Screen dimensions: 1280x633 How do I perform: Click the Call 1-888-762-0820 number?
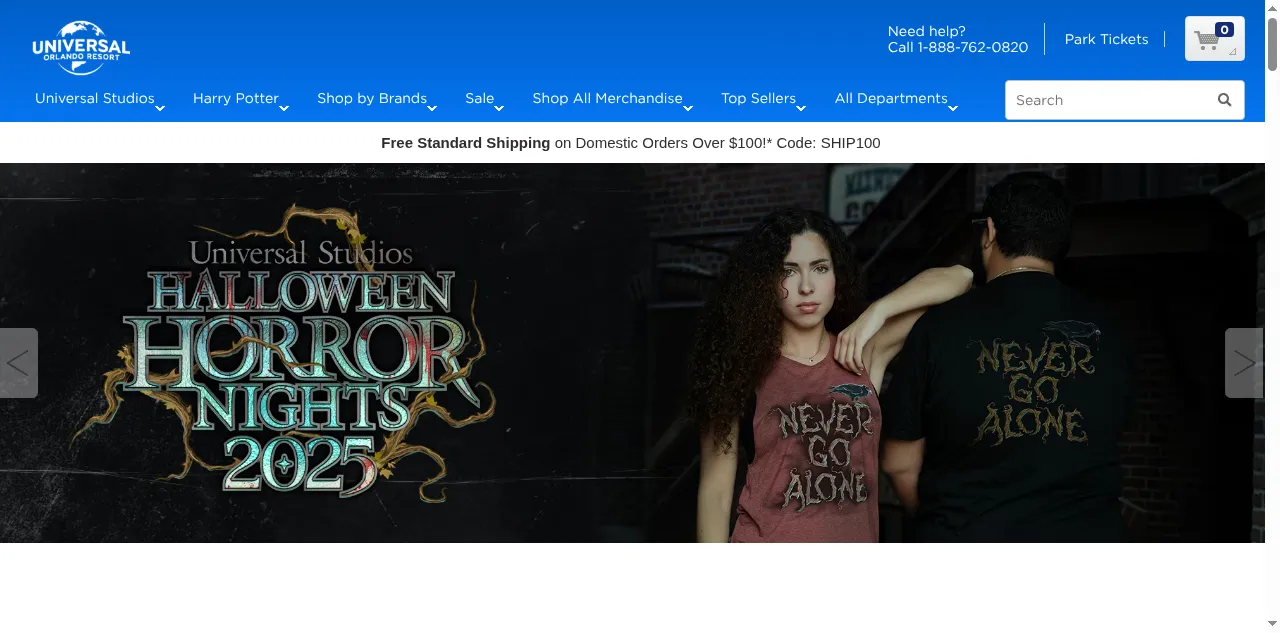[958, 47]
